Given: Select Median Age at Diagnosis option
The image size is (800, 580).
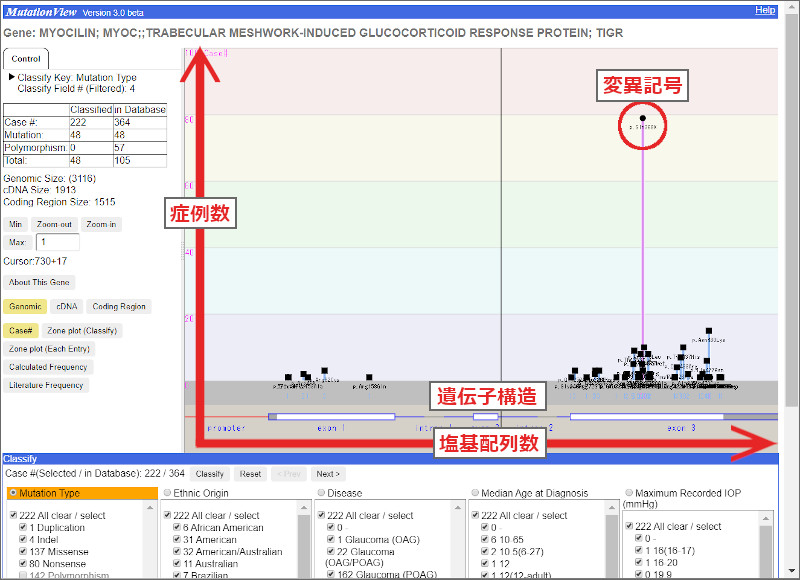Looking at the screenshot, I should (x=476, y=493).
